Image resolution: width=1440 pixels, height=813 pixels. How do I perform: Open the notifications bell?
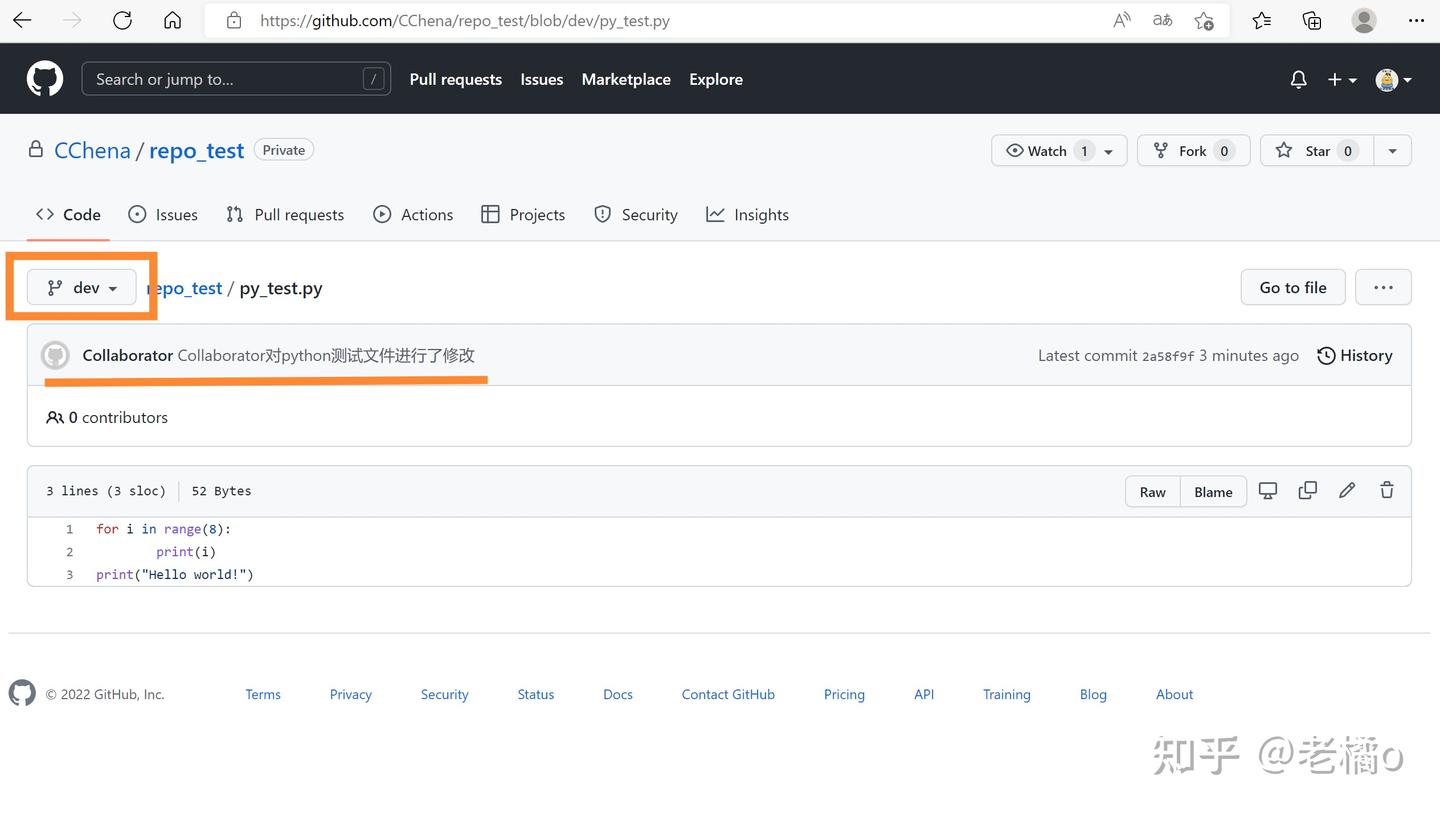[x=1298, y=80]
